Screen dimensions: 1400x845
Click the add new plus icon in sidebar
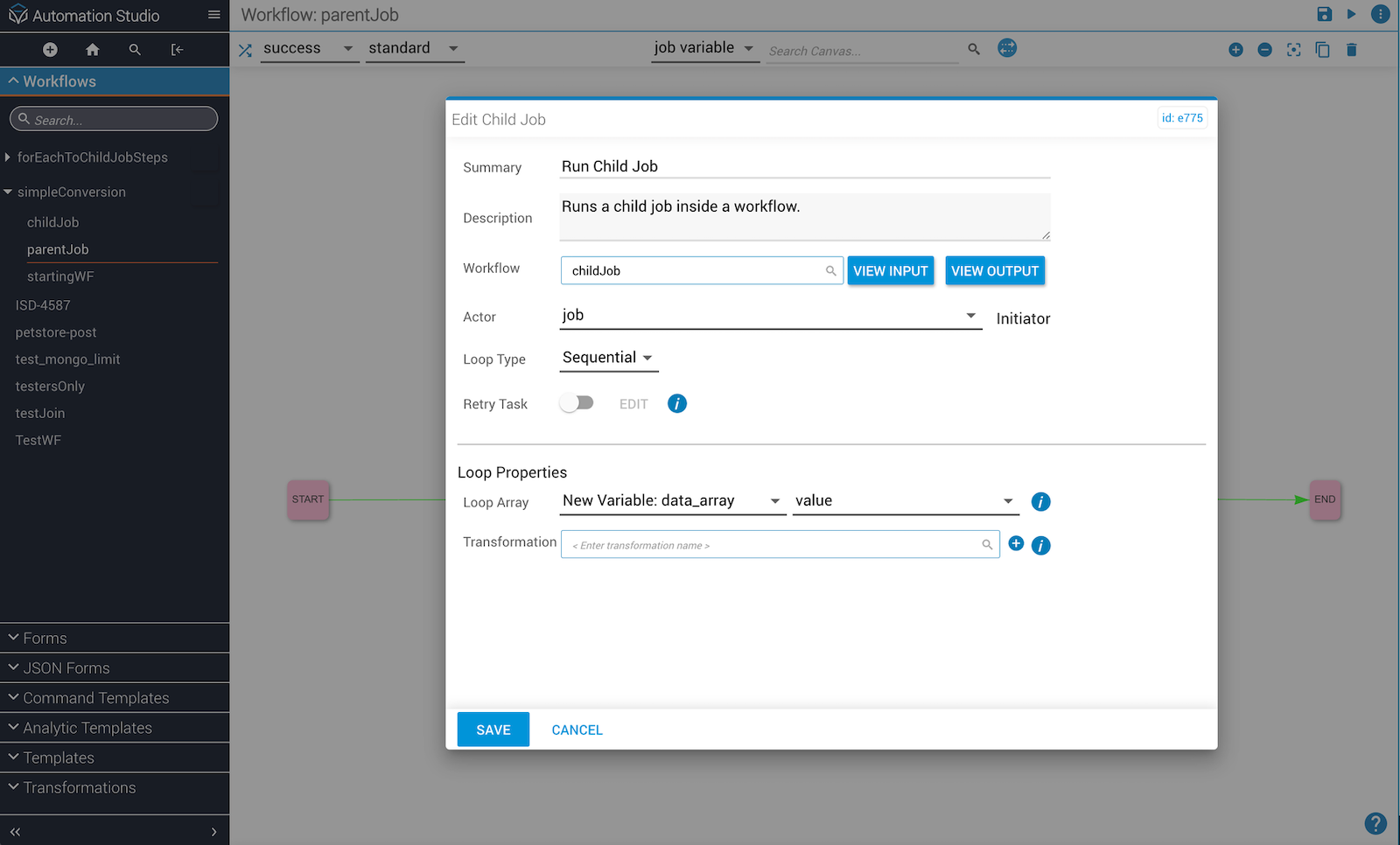50,50
